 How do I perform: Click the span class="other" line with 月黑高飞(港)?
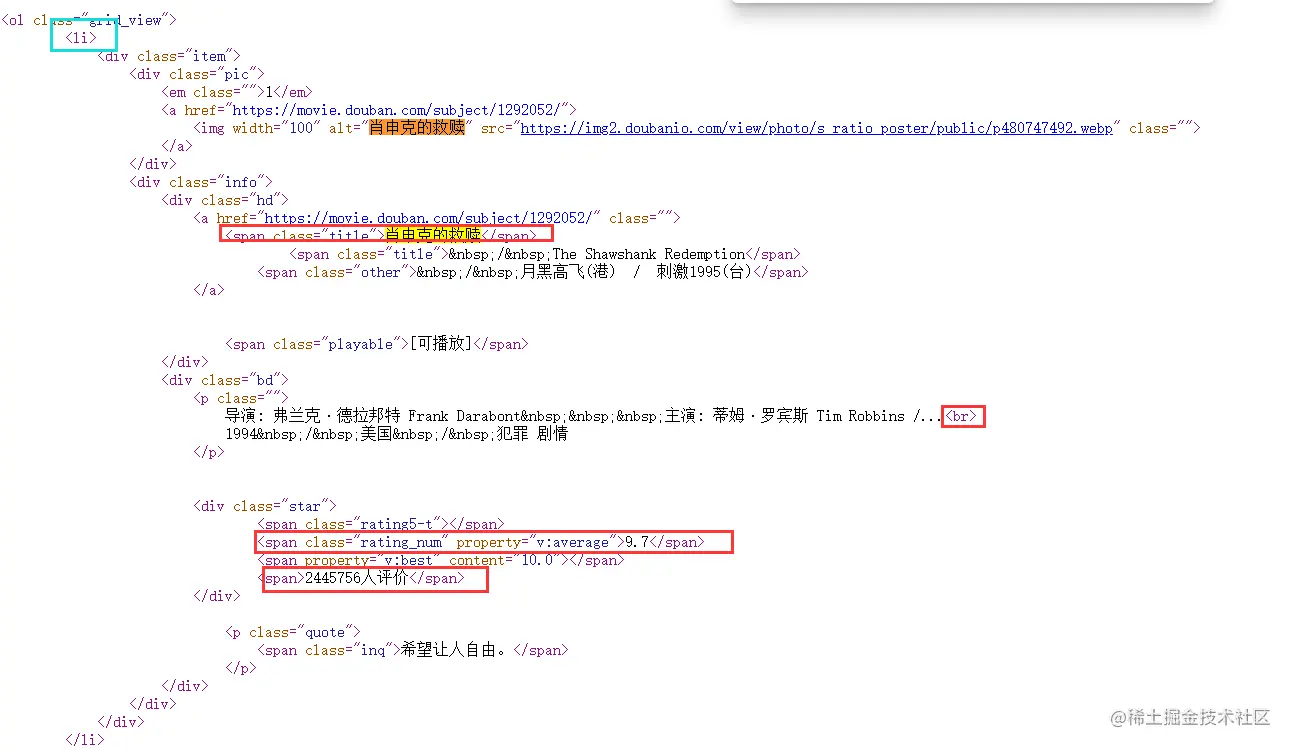click(x=532, y=272)
